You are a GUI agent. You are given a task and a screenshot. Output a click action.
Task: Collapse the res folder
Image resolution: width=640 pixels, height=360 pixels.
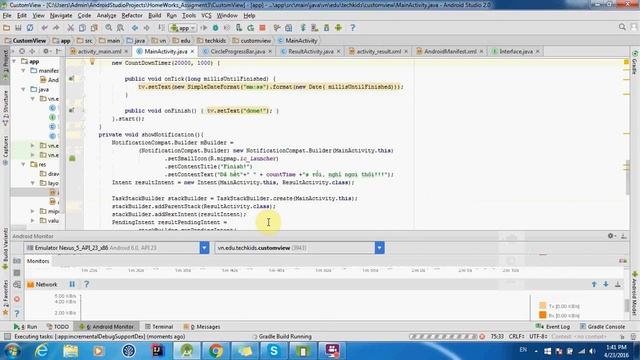[x=24, y=164]
